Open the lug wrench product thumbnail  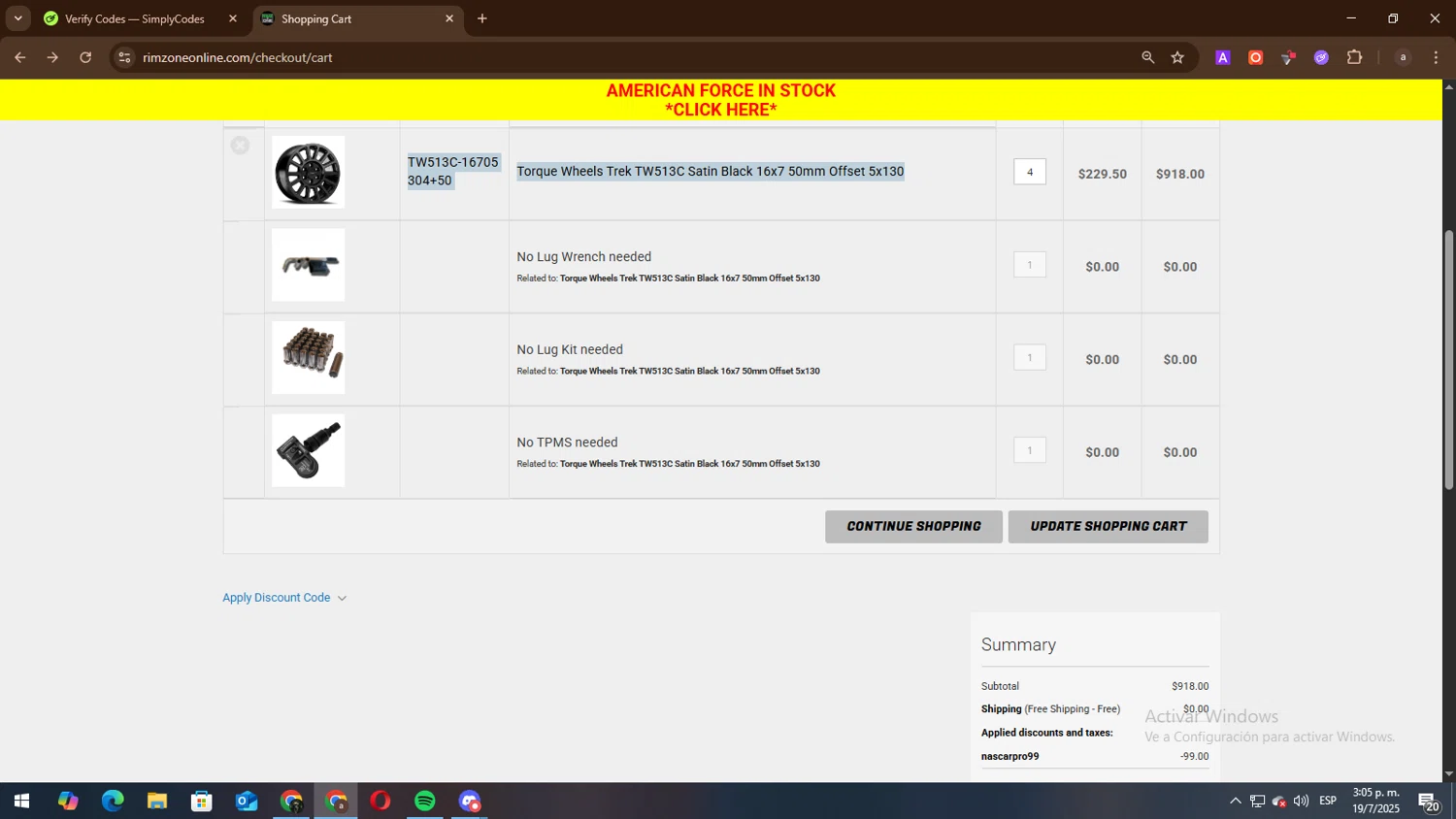pos(308,265)
